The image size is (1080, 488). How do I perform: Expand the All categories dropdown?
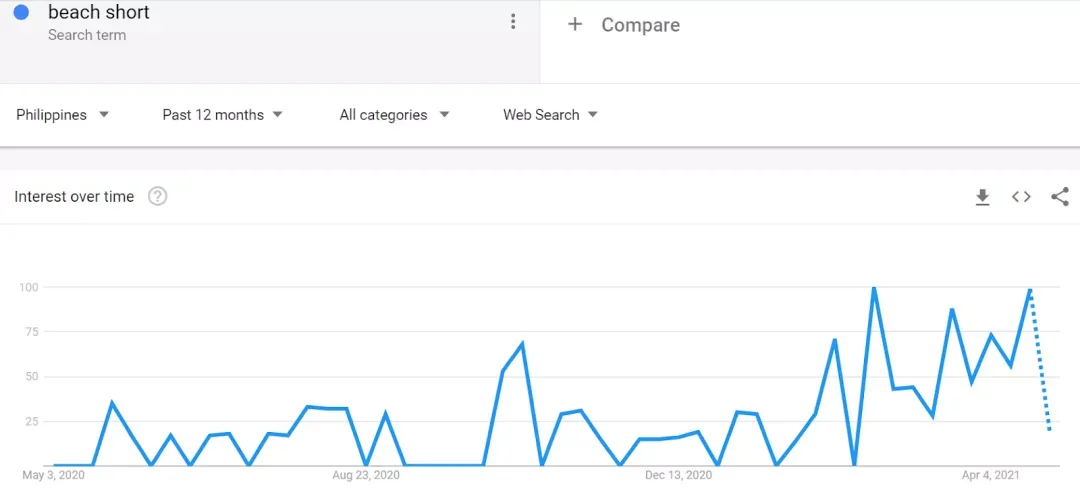pyautogui.click(x=394, y=115)
